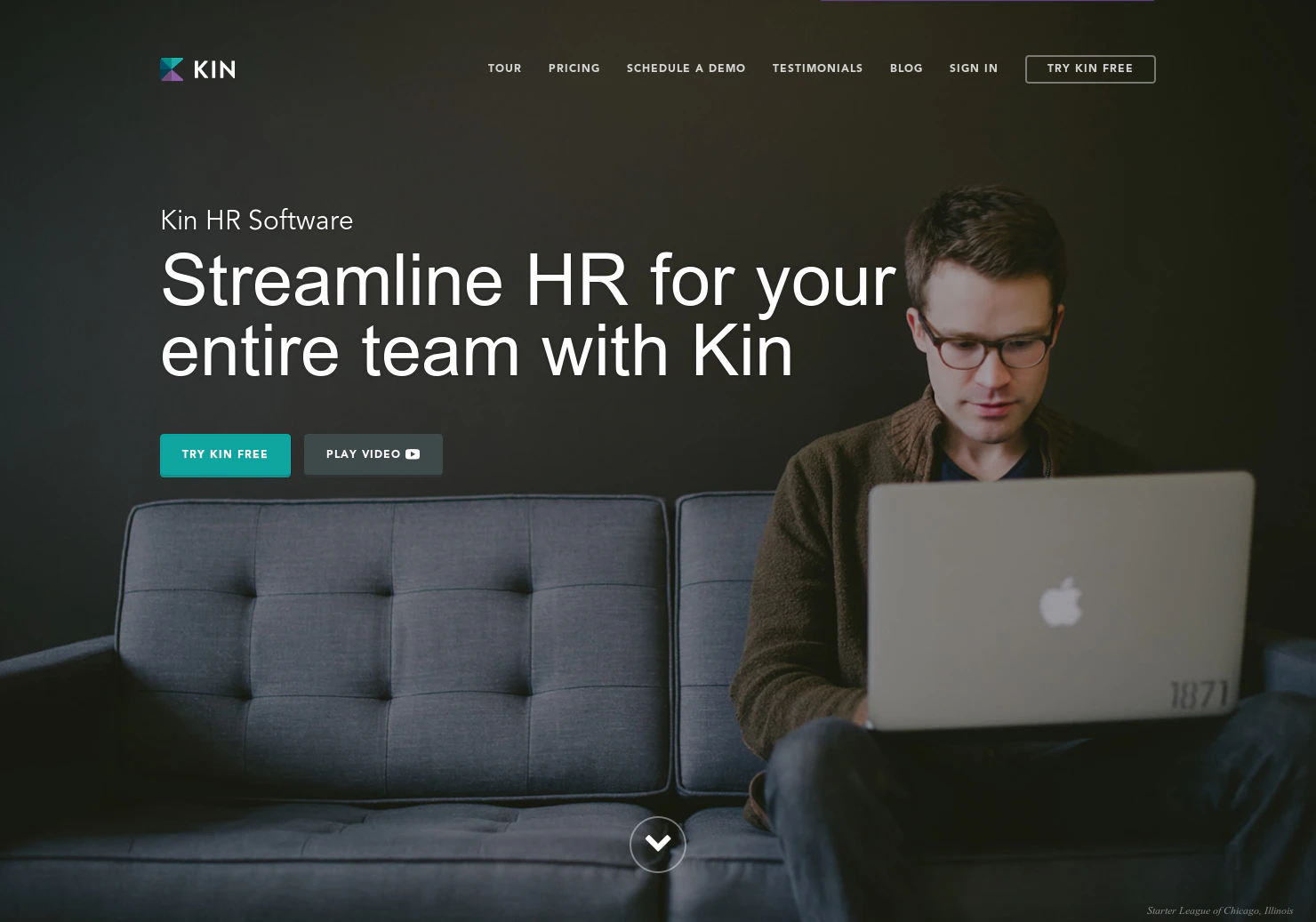
Task: Click the Kin logo in the header
Action: (197, 69)
